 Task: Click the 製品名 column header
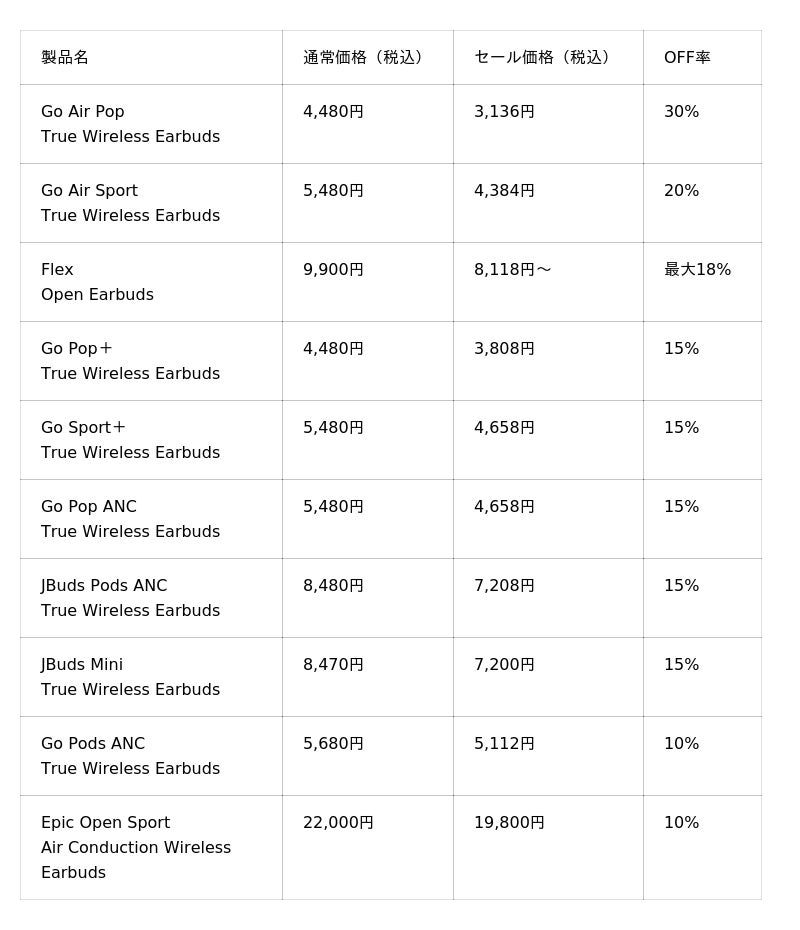coord(65,57)
